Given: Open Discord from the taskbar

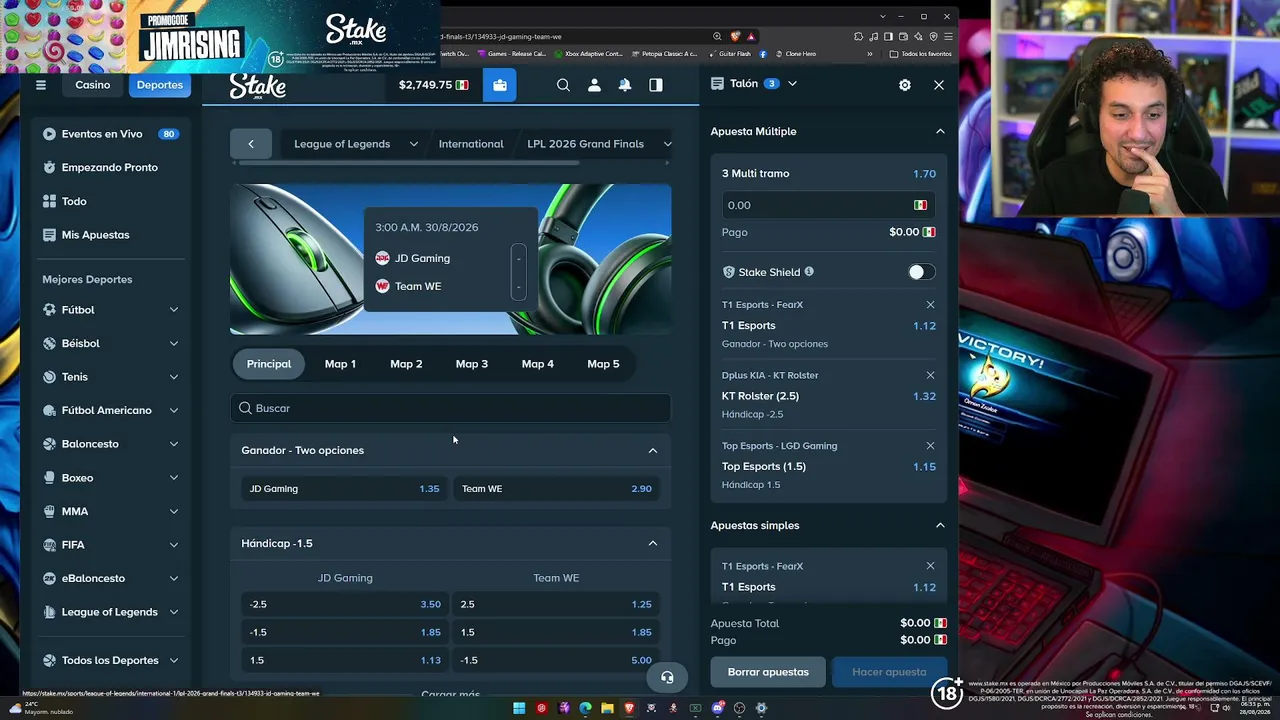Looking at the screenshot, I should click(718, 708).
